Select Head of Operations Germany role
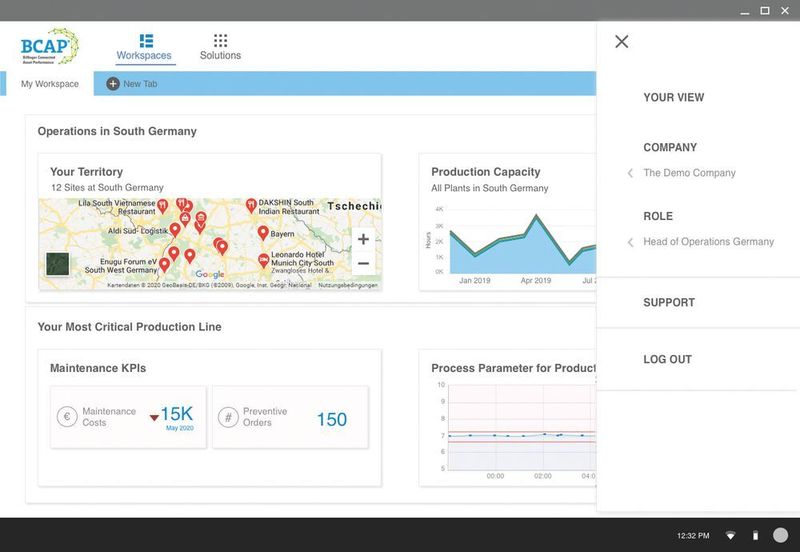 click(708, 242)
